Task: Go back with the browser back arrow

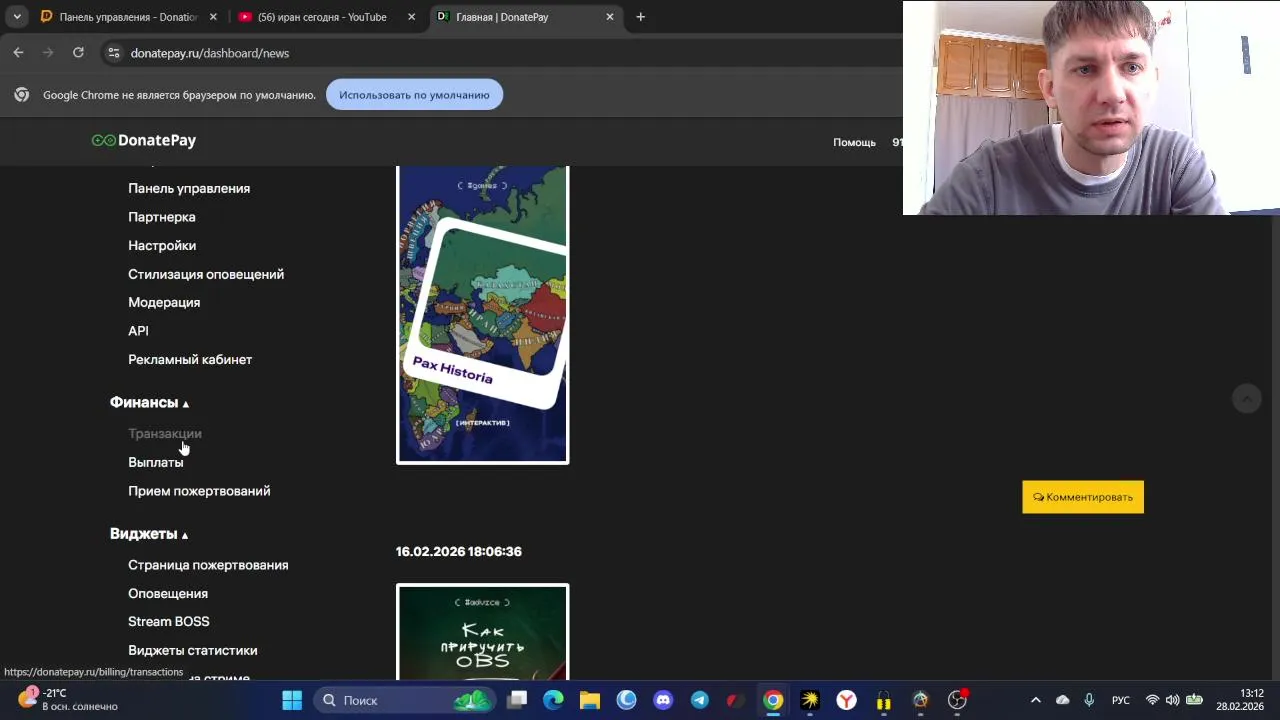Action: [18, 53]
